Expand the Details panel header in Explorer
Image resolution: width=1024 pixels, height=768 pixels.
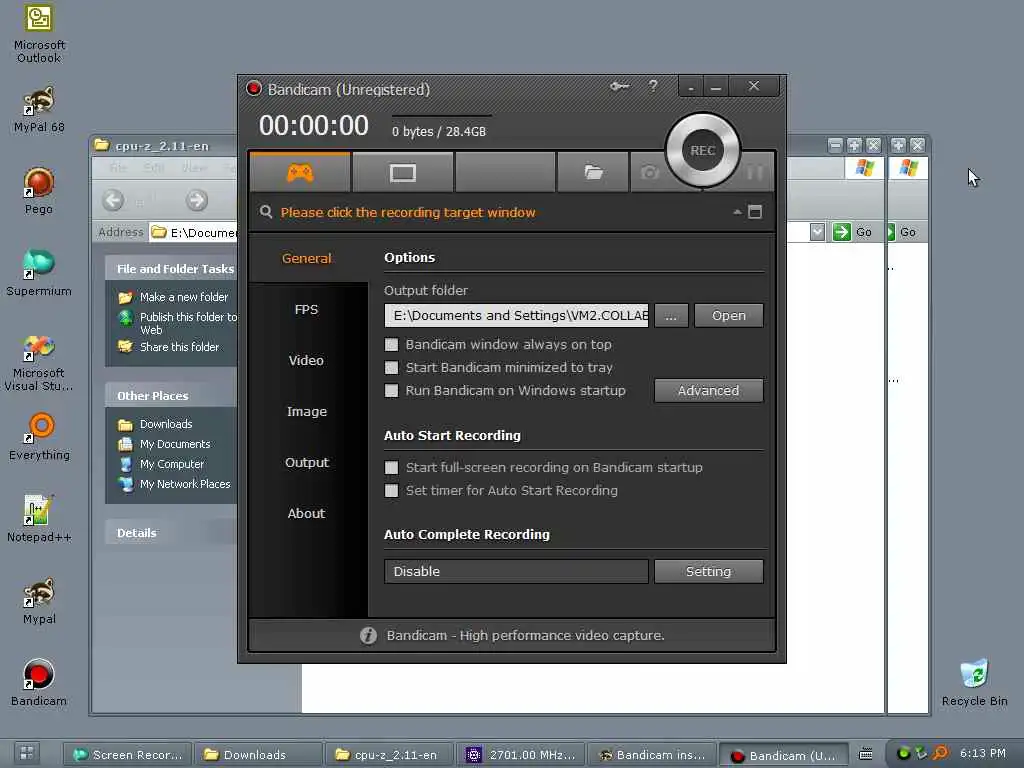coord(171,533)
